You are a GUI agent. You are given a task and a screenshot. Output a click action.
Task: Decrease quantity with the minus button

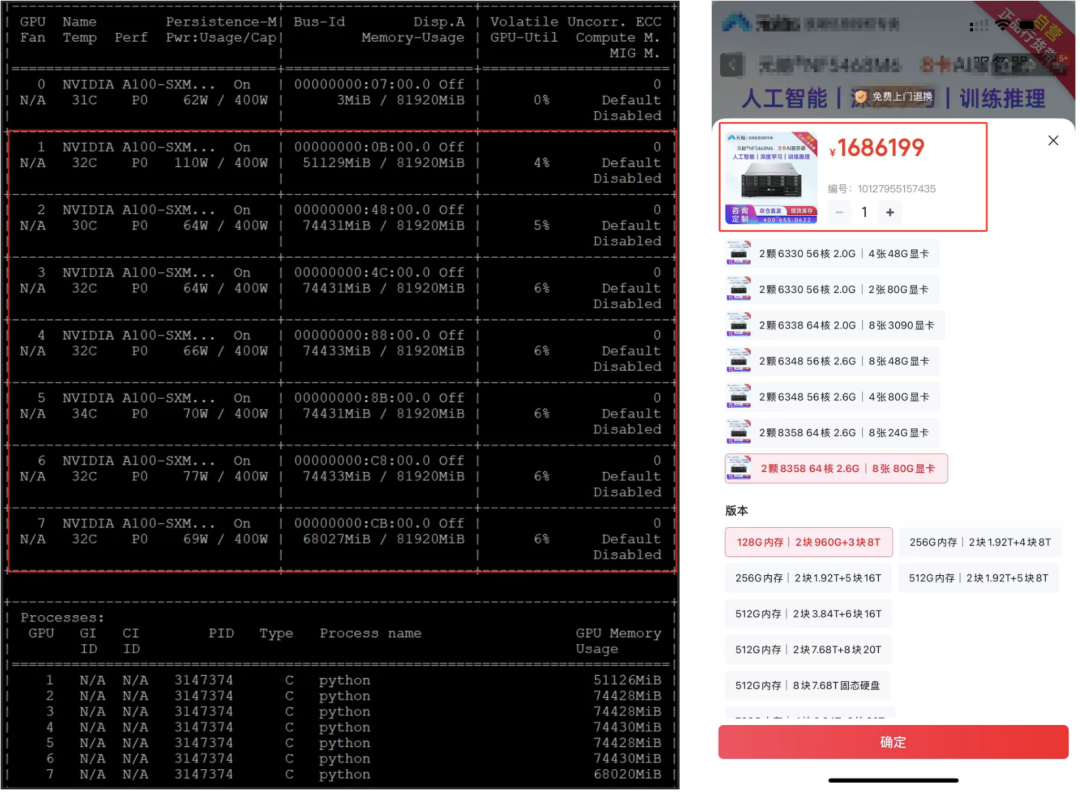click(839, 212)
